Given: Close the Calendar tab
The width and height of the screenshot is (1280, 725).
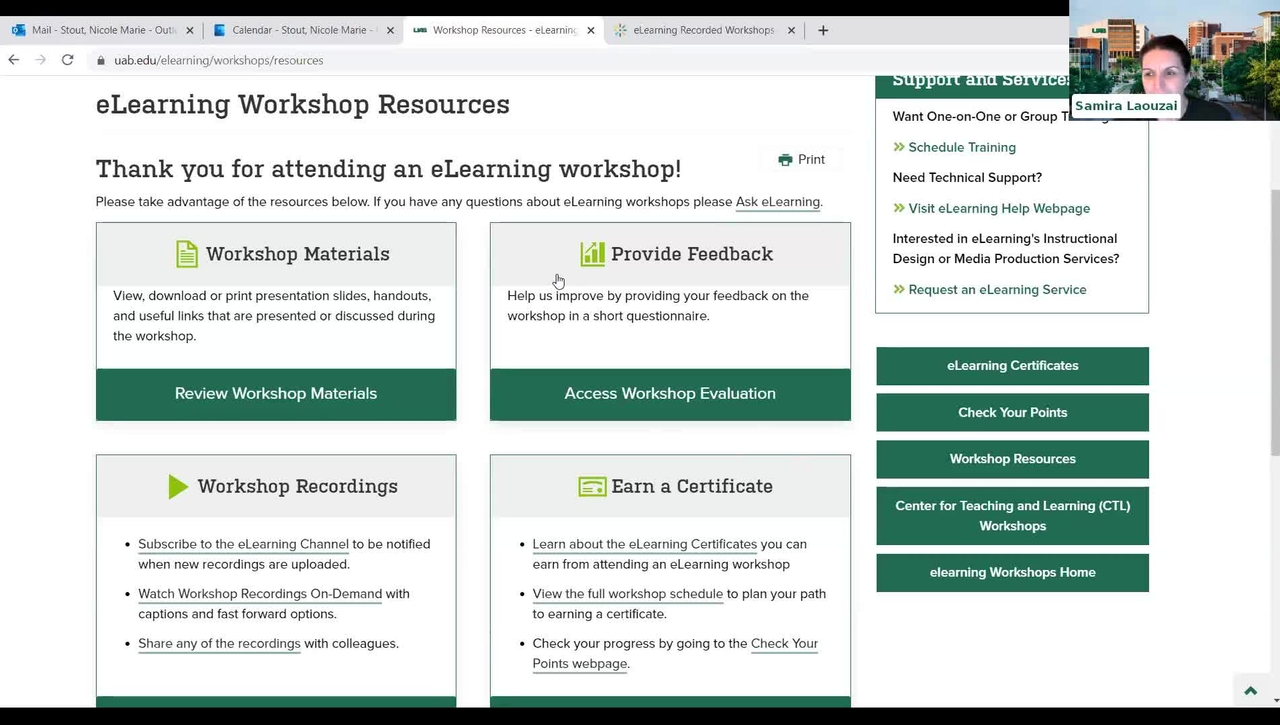Looking at the screenshot, I should point(390,30).
